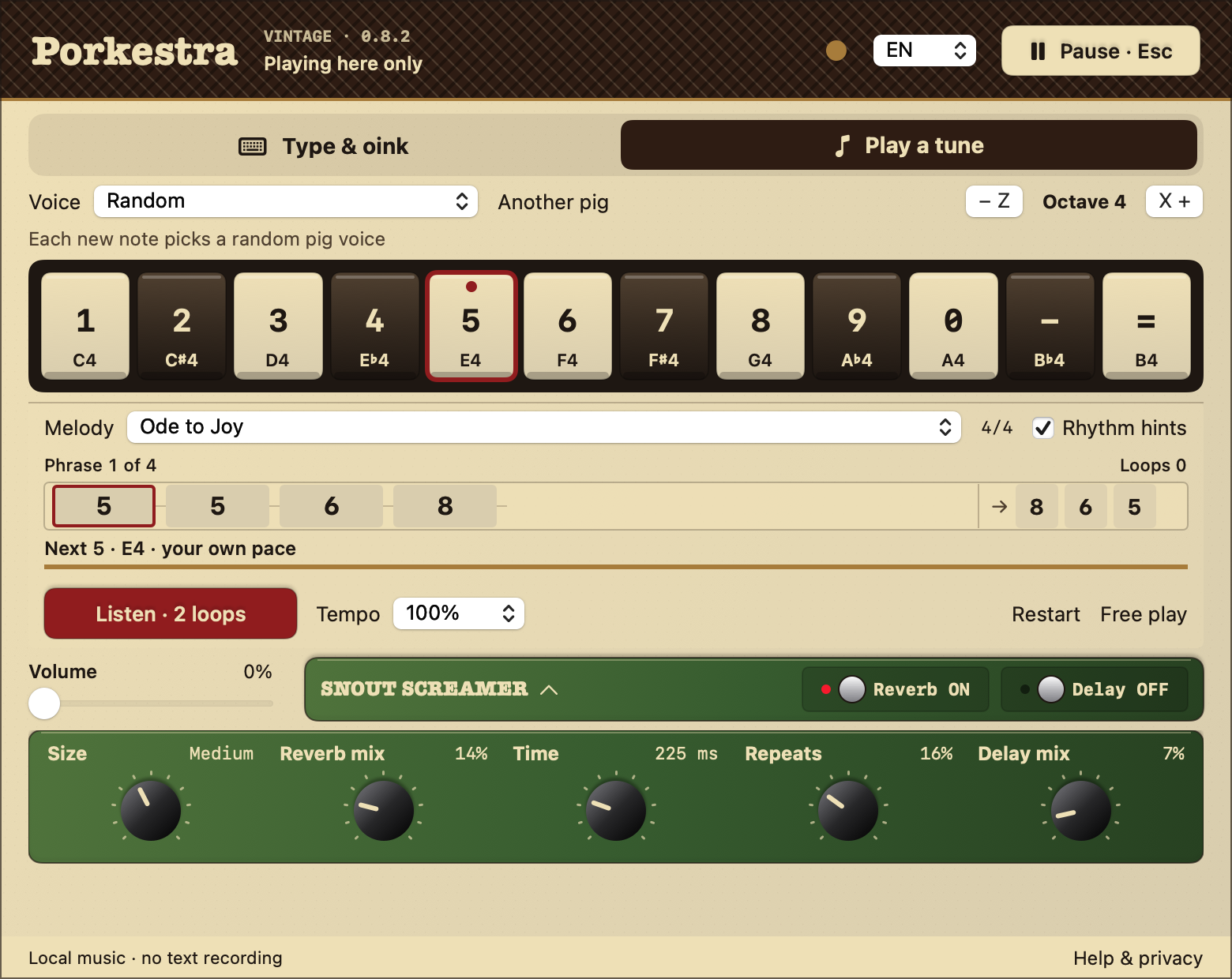This screenshot has width=1232, height=979.
Task: Switch to the Play a tune tab
Action: point(909,145)
